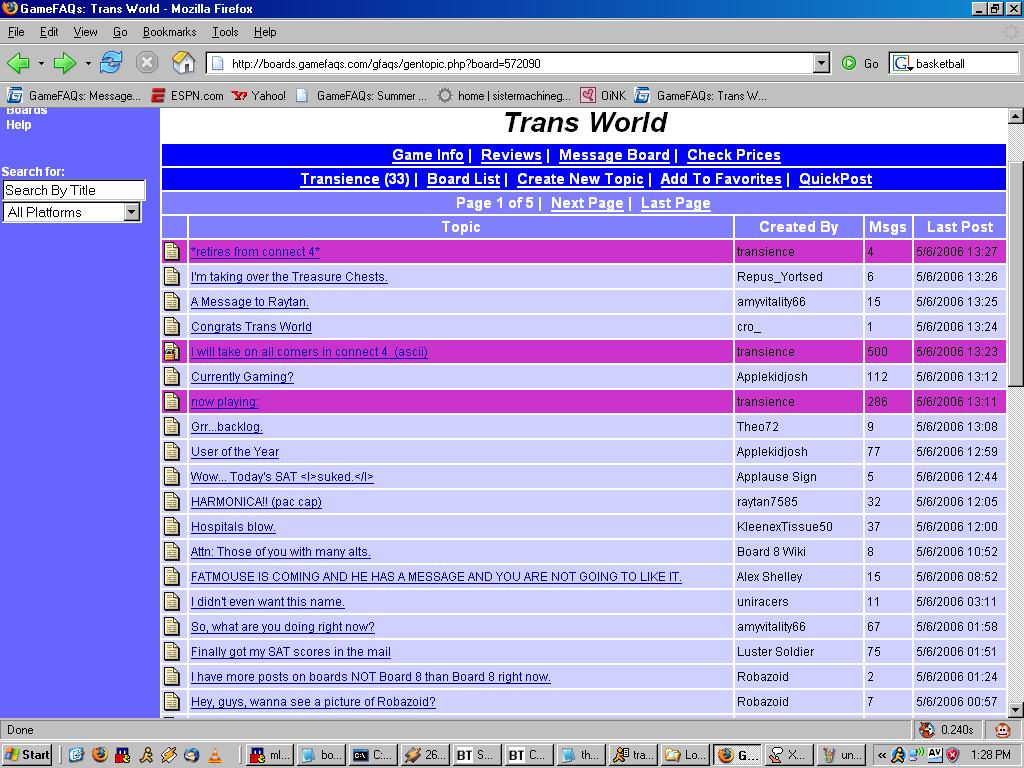
Task: Click the locked topic icon for connect 4 ascii
Action: click(172, 352)
